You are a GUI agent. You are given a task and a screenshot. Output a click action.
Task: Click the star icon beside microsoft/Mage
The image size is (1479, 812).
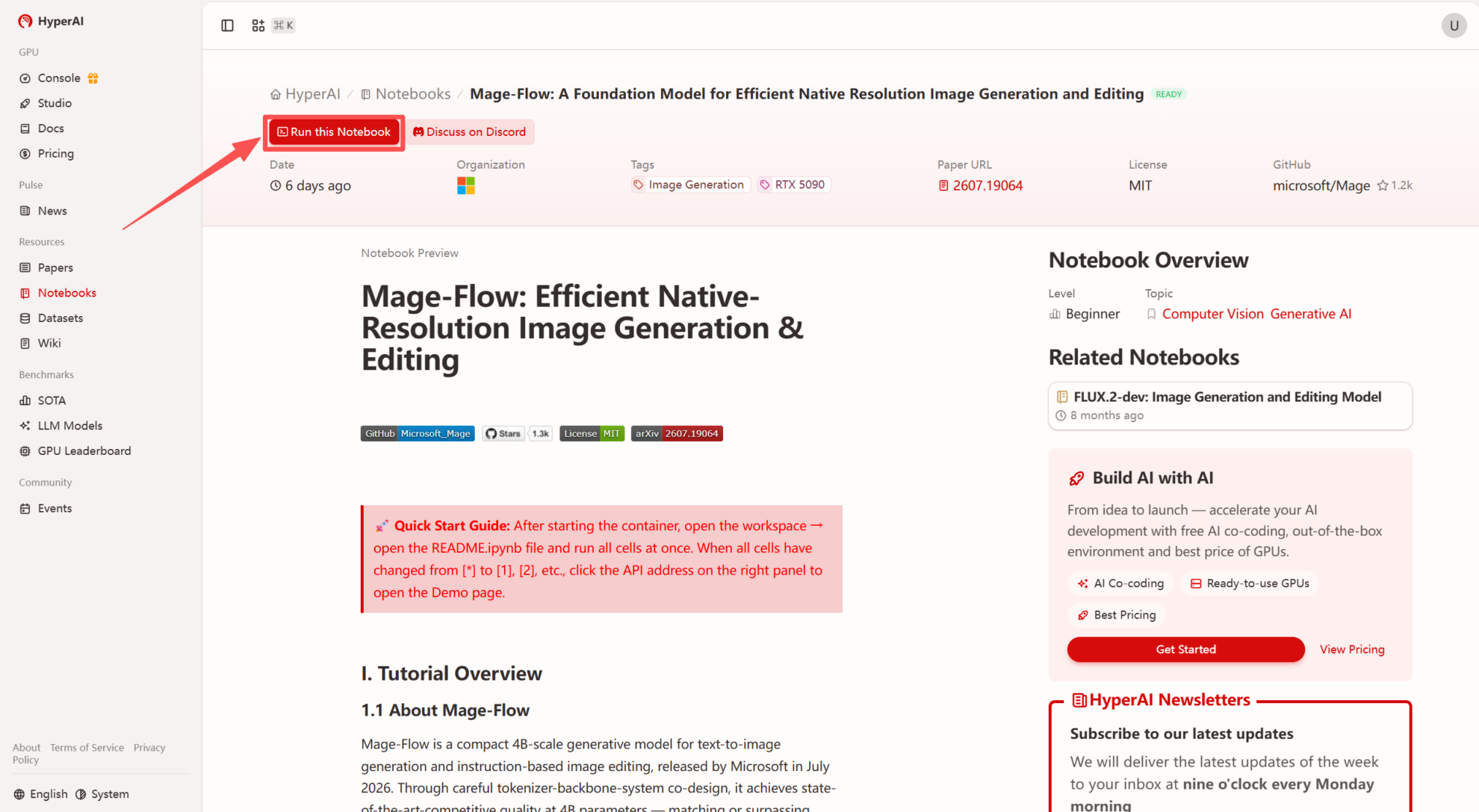tap(1383, 185)
